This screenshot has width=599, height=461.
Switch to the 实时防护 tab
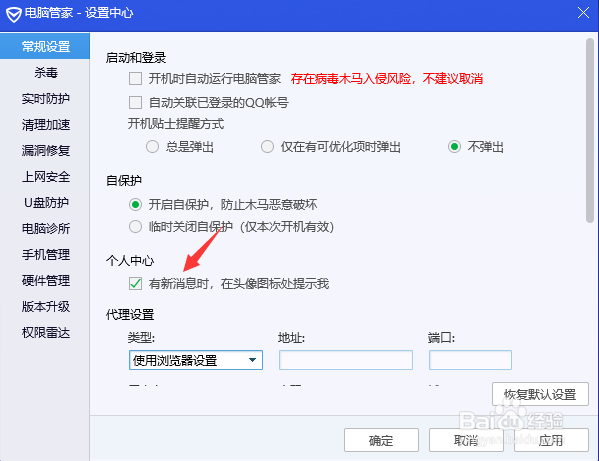point(45,99)
